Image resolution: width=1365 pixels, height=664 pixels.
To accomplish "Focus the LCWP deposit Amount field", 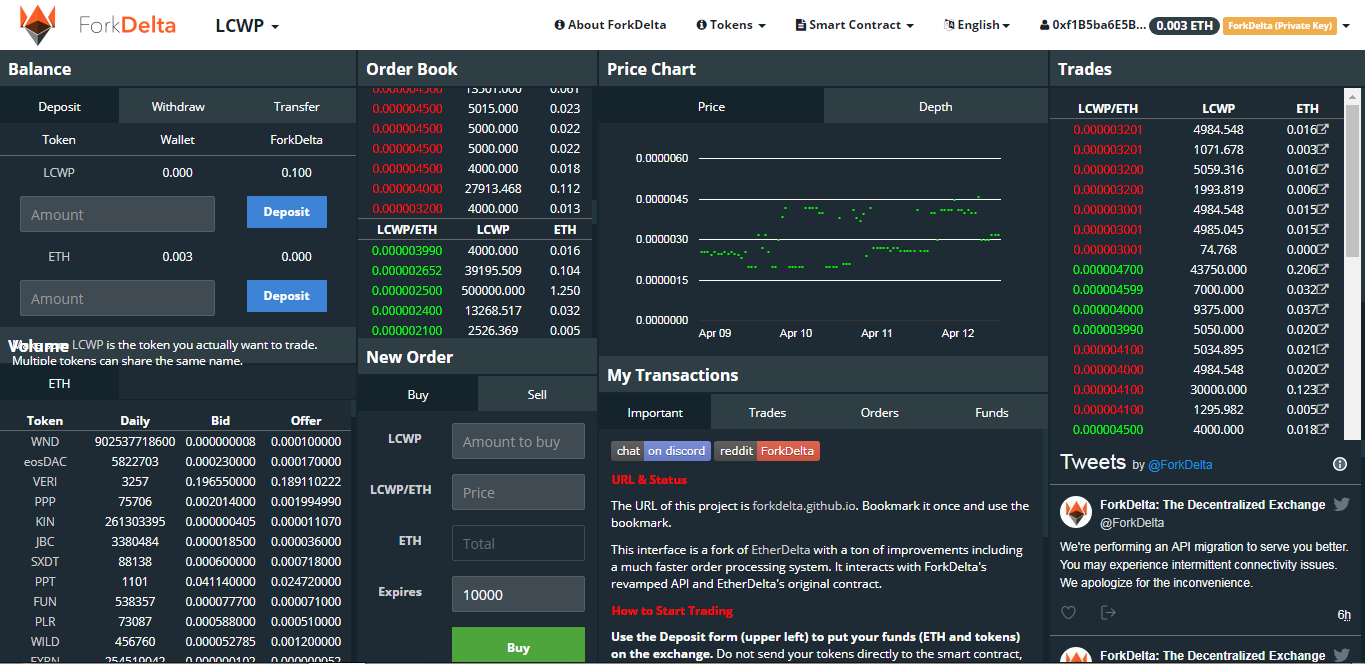I will [117, 214].
